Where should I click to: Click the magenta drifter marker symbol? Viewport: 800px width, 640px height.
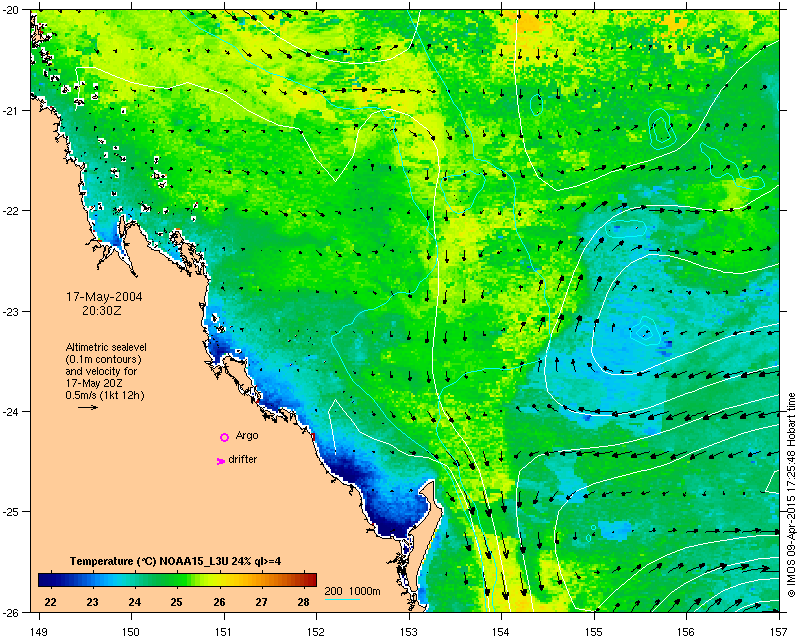221,461
